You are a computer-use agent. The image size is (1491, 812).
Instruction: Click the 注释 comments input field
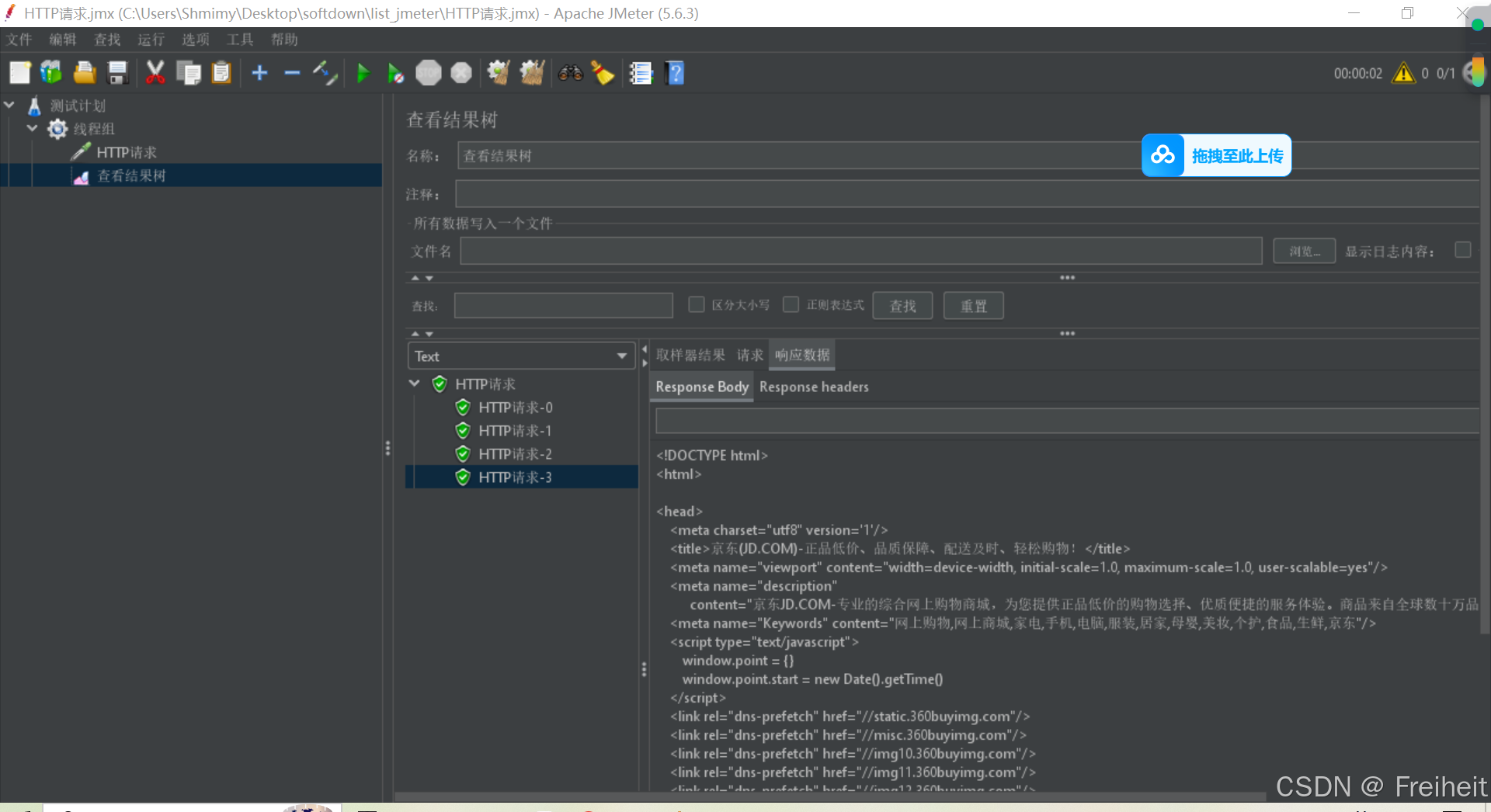[968, 194]
